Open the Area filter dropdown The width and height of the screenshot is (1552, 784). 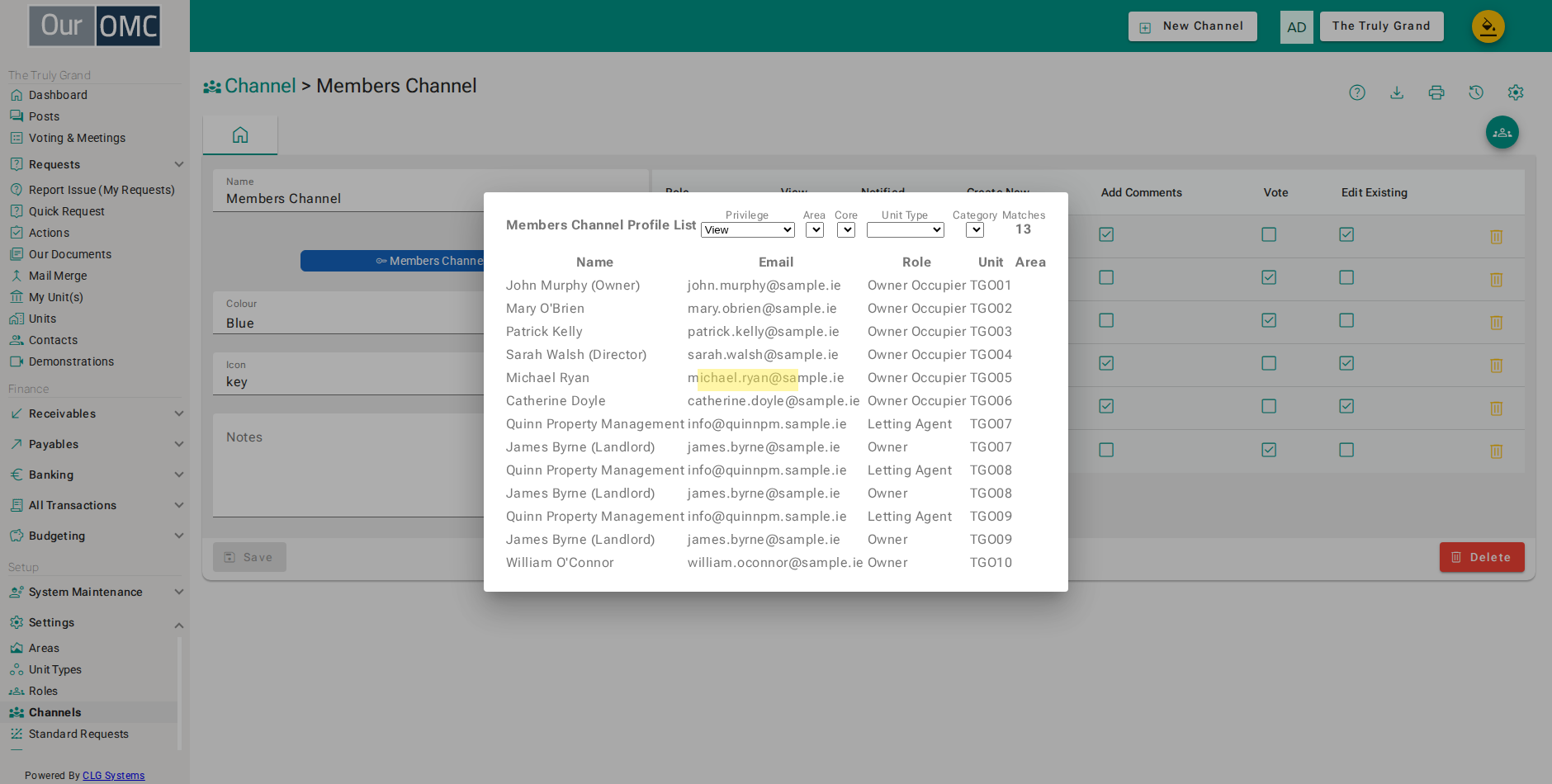(x=815, y=230)
